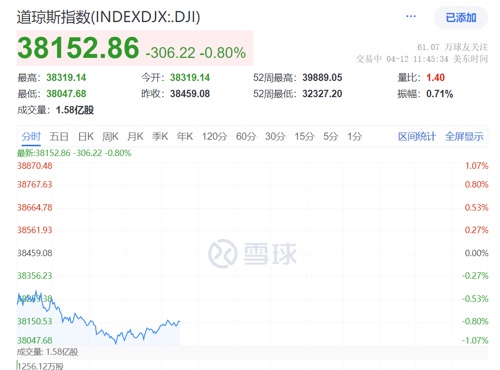Switch to the 日K chart tab
This screenshot has width=500, height=370.
(x=86, y=136)
